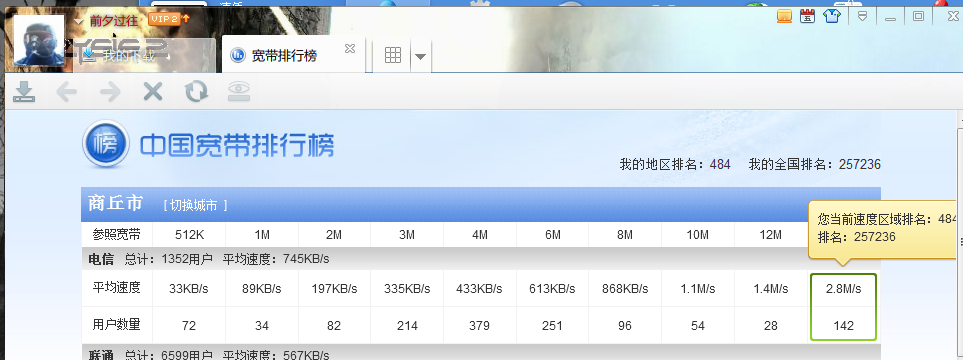Click the highlighted user count 142 cell
This screenshot has height=360, width=963.
point(843,326)
